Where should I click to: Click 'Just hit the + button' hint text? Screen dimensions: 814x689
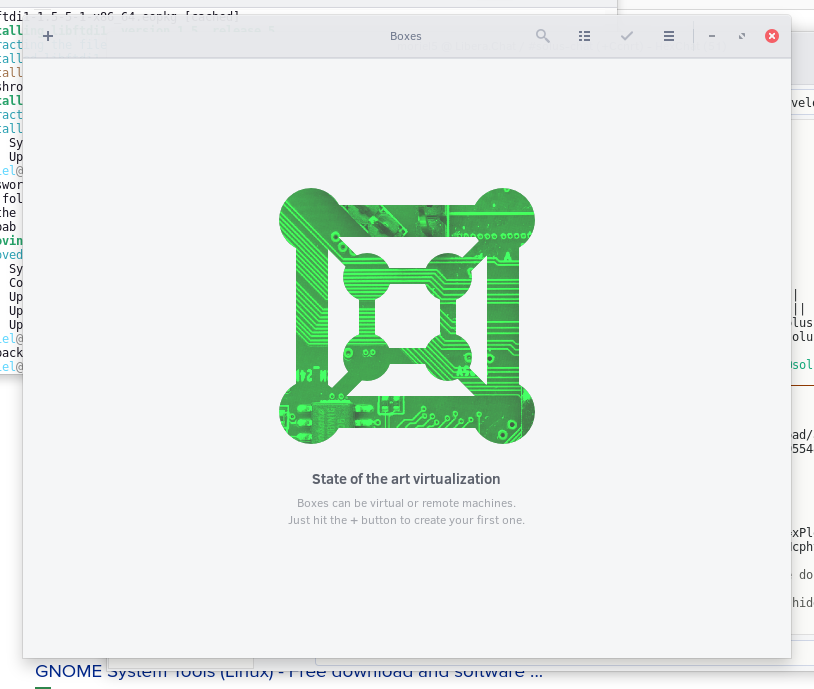[x=406, y=520]
